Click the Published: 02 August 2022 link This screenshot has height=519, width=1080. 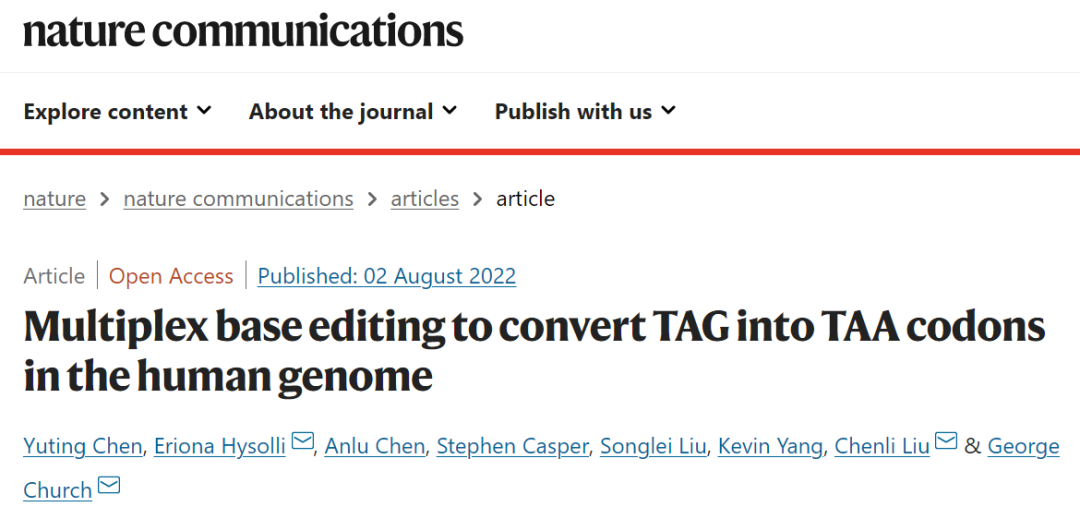[386, 276]
